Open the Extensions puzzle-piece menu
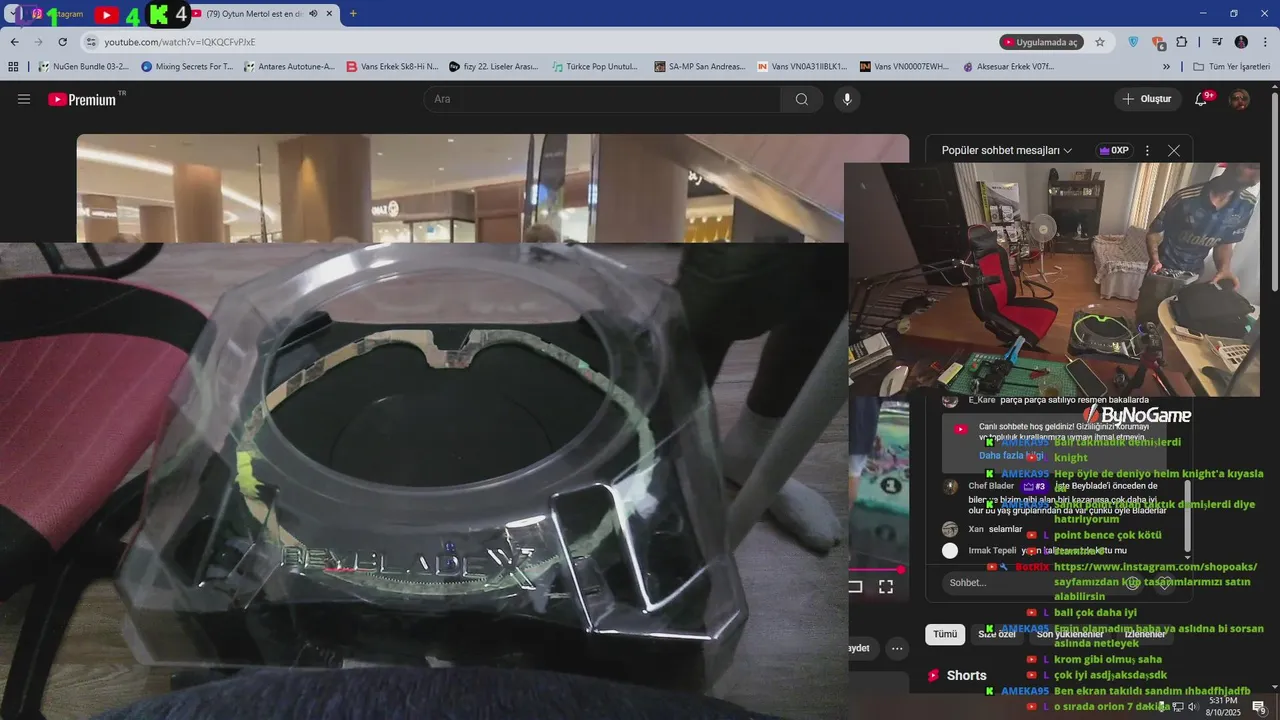The height and width of the screenshot is (720, 1280). tap(1181, 42)
